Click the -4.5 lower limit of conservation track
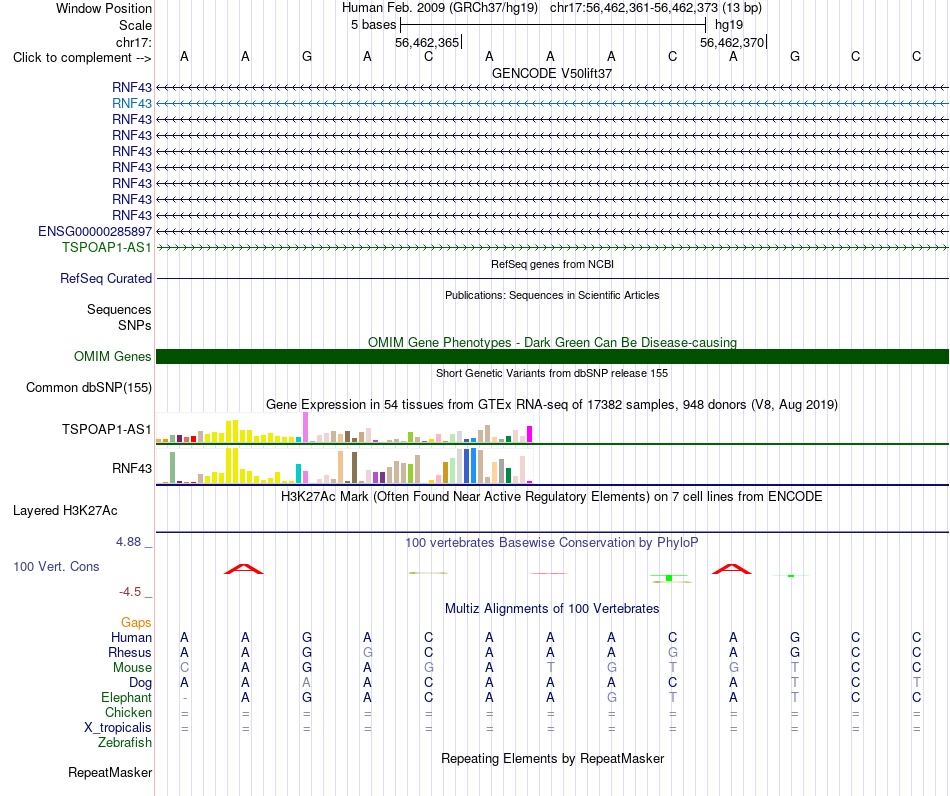 [x=130, y=592]
